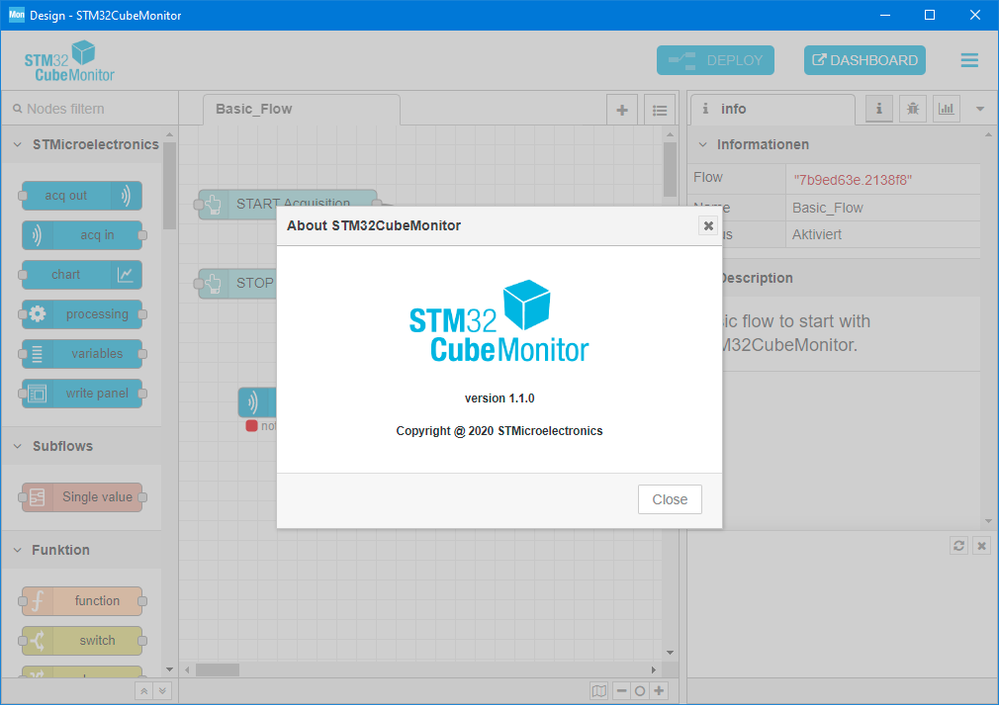Image resolution: width=999 pixels, height=705 pixels.
Task: Open the flow list button
Action: [659, 110]
